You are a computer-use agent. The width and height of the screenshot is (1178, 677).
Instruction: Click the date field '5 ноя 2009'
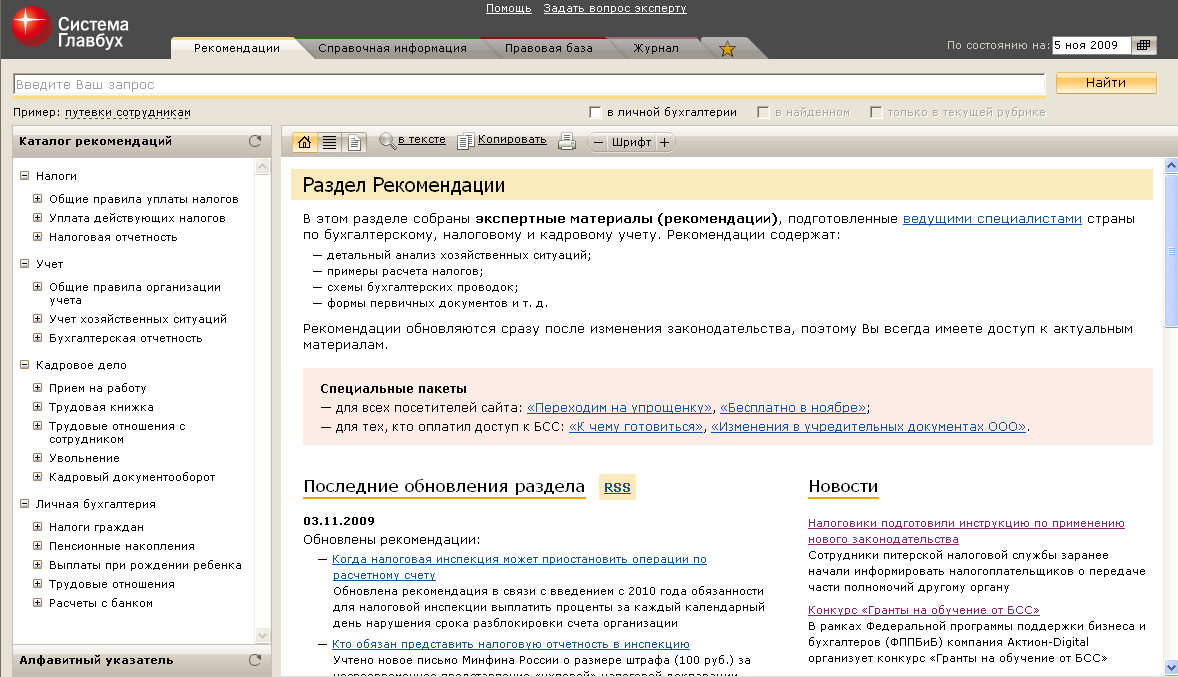tap(1091, 45)
